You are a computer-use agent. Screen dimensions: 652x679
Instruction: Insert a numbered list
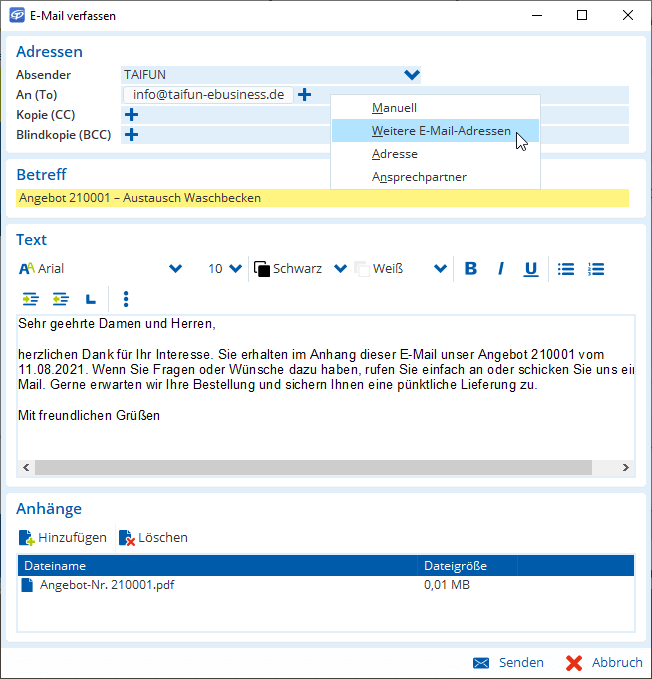pyautogui.click(x=596, y=269)
